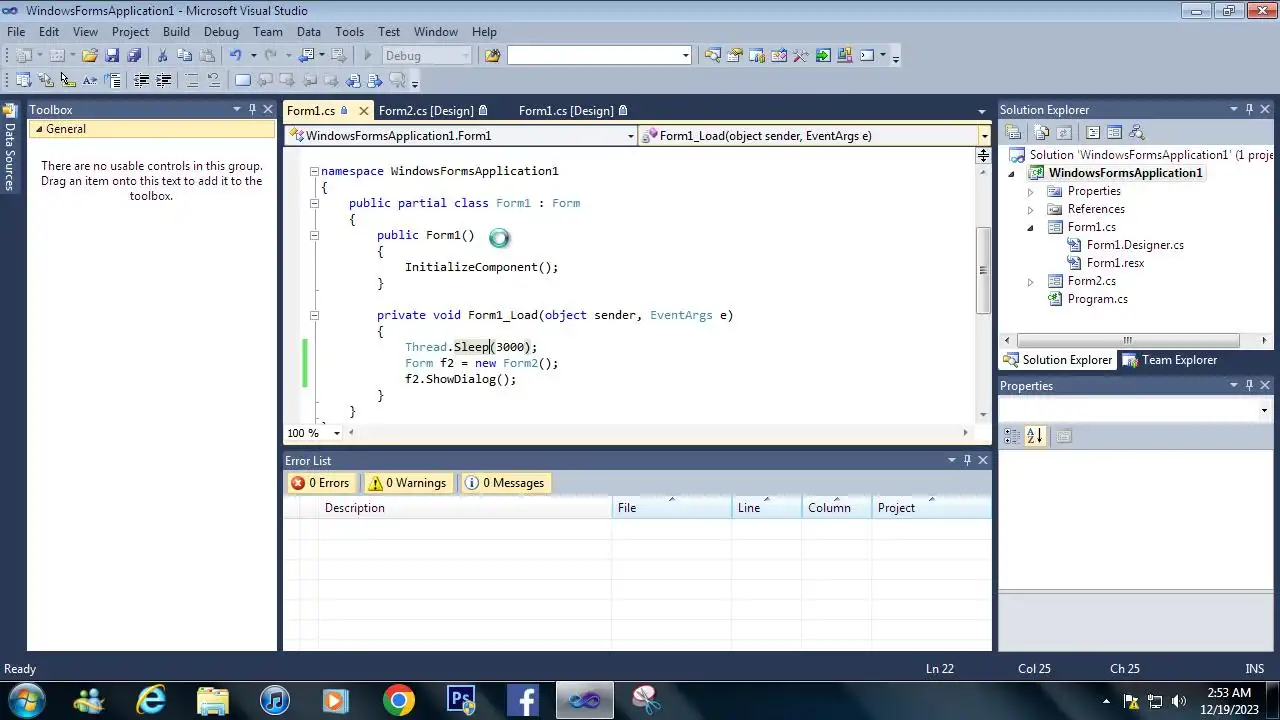The height and width of the screenshot is (720, 1280).
Task: Uncomment the selected lines icon
Action: (213, 80)
